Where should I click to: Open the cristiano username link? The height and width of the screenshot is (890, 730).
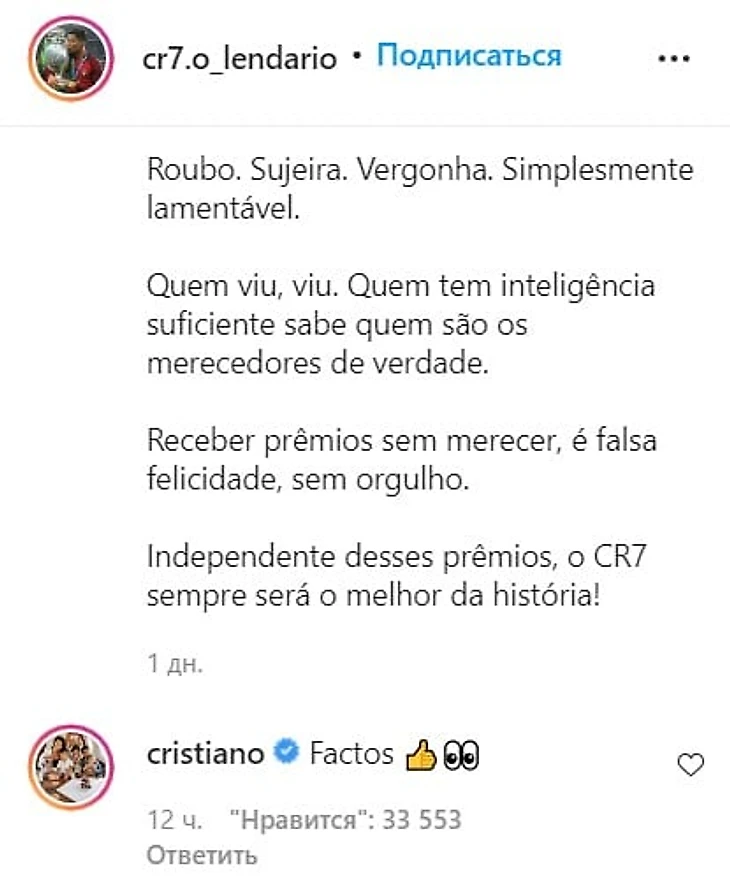pos(205,753)
